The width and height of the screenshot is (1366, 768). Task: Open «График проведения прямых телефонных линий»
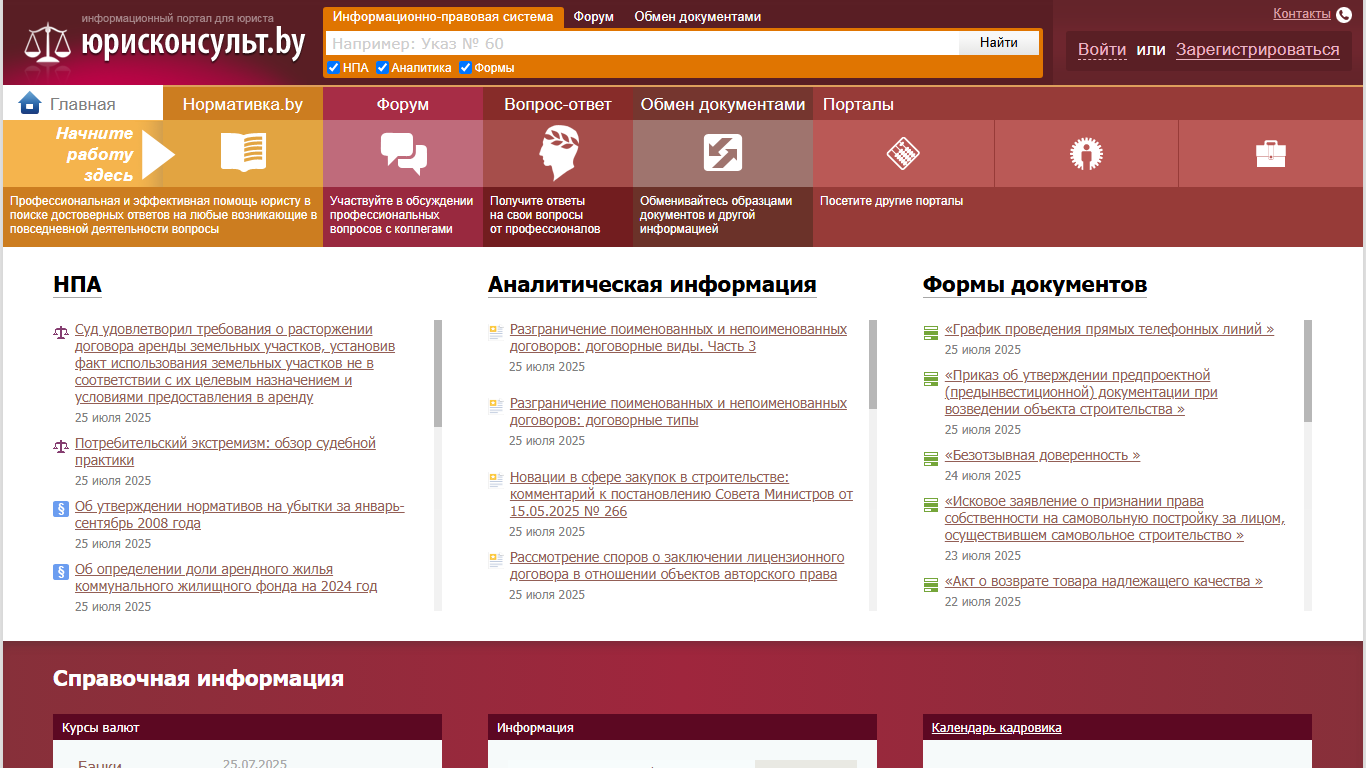click(x=1109, y=330)
